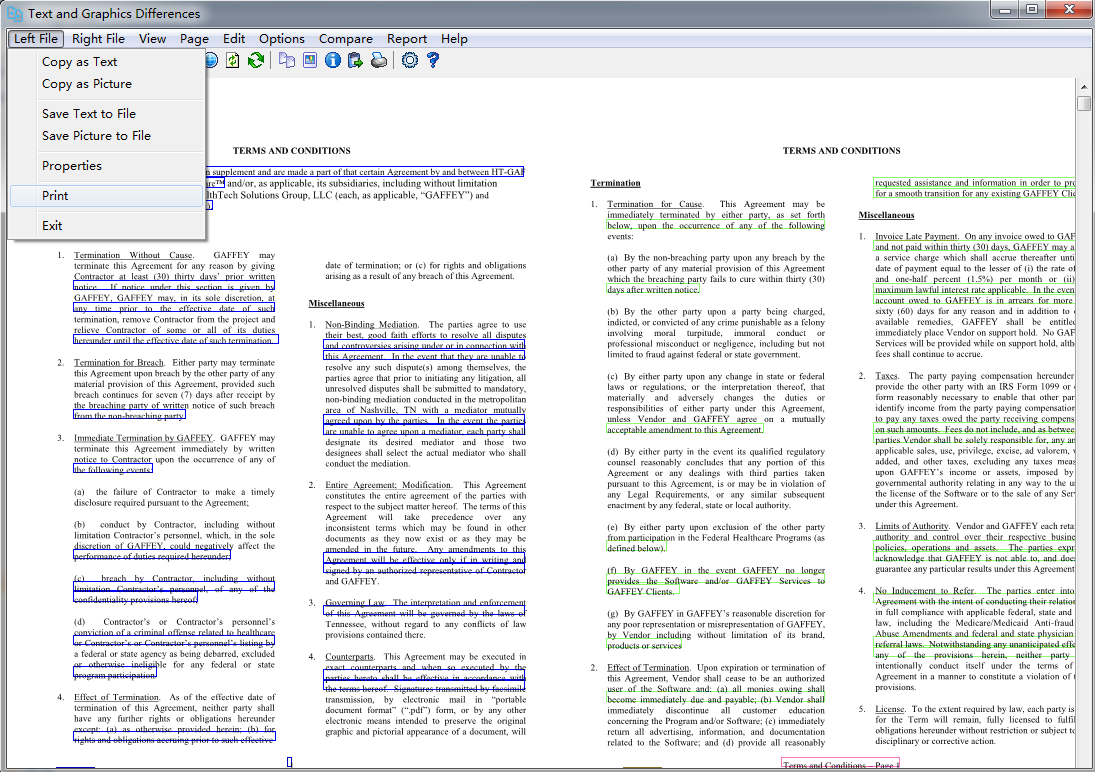Open settings via the gear toolbar icon
The image size is (1095, 772).
click(x=410, y=61)
